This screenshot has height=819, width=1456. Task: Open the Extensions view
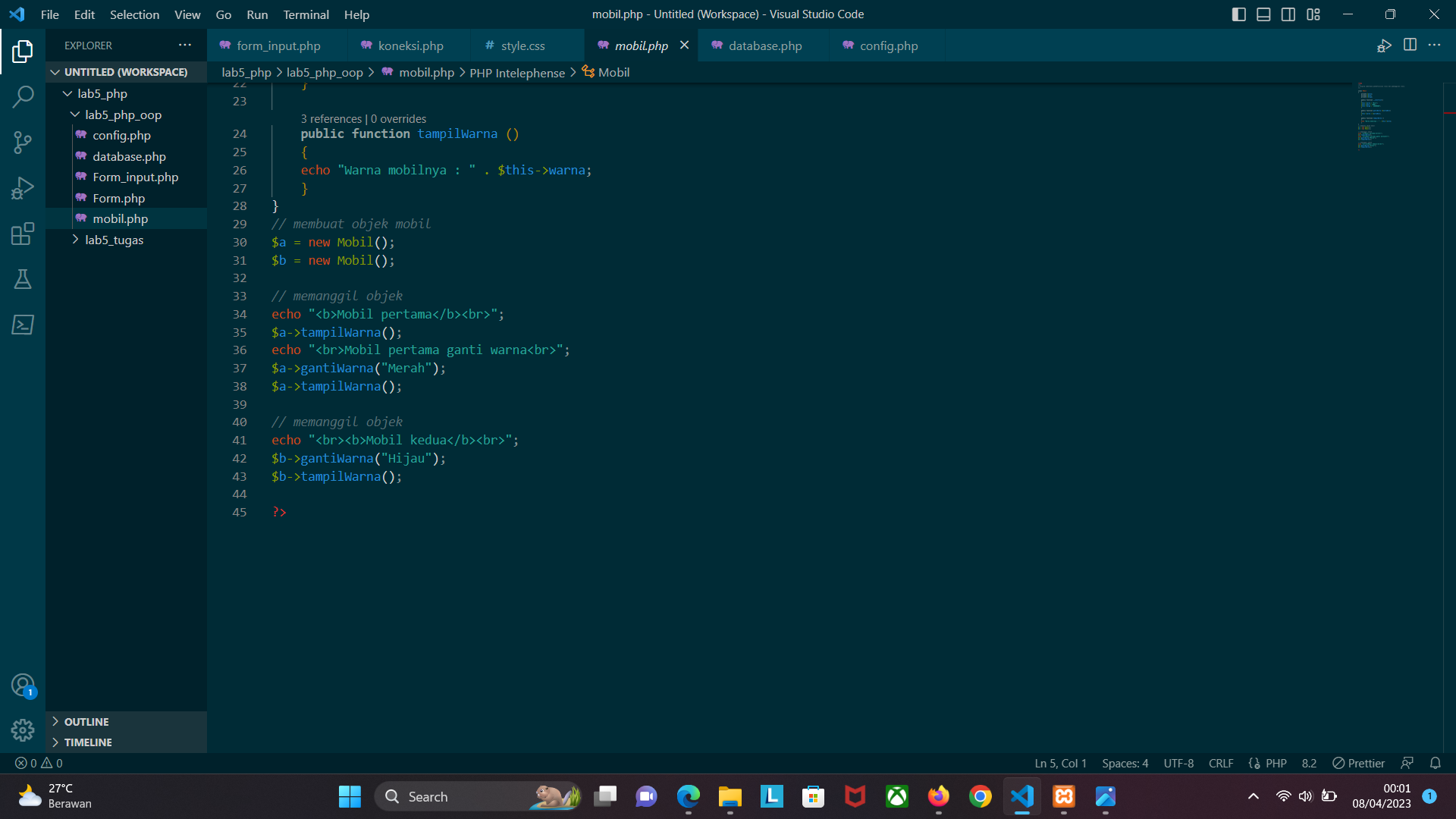pyautogui.click(x=23, y=234)
